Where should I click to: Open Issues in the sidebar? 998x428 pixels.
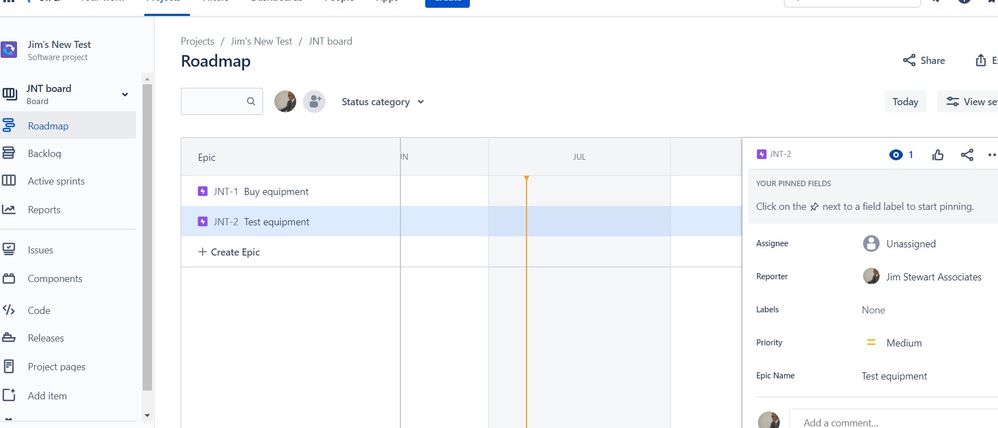tap(40, 250)
